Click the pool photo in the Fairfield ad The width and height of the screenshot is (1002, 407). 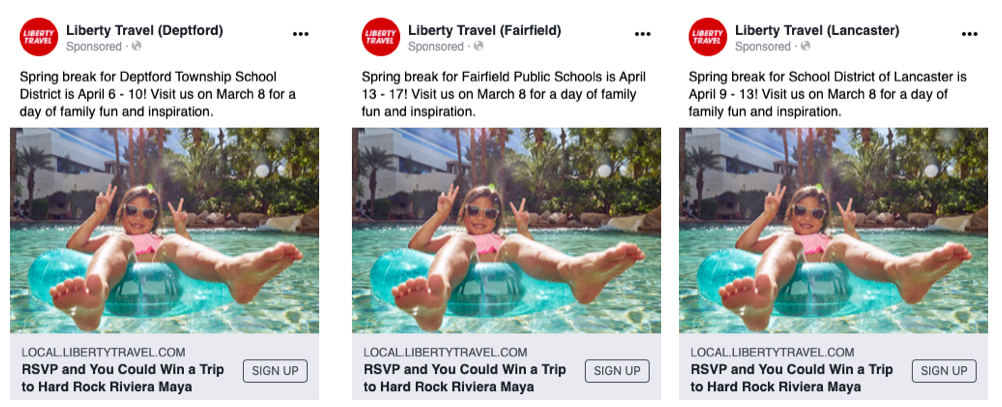tap(506, 230)
